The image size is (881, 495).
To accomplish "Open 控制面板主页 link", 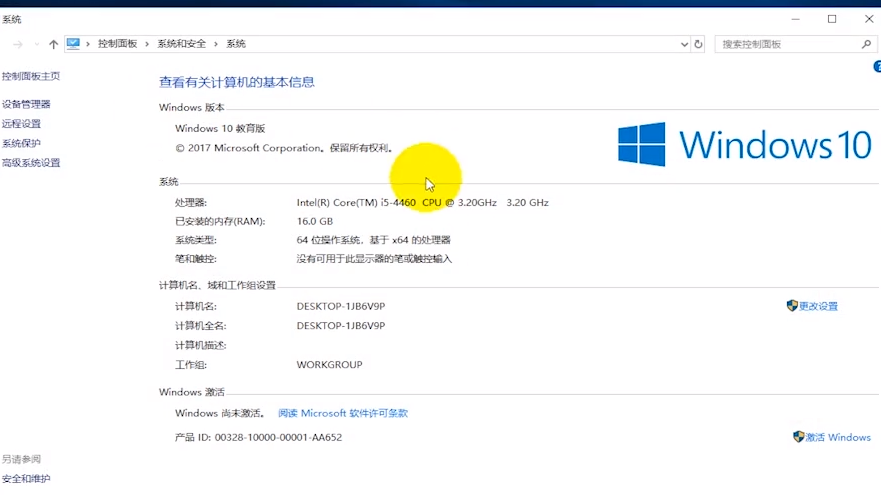I will 31,76.
